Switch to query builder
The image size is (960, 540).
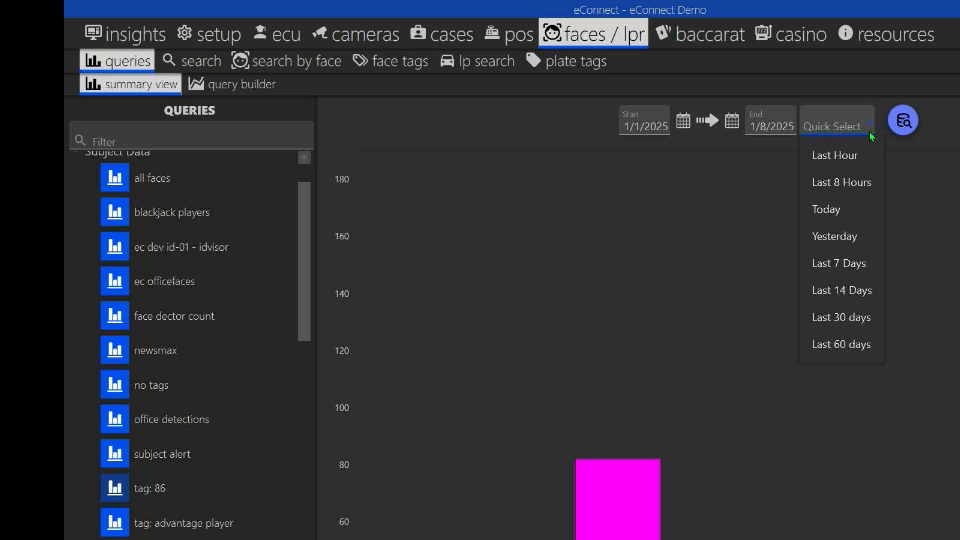232,84
